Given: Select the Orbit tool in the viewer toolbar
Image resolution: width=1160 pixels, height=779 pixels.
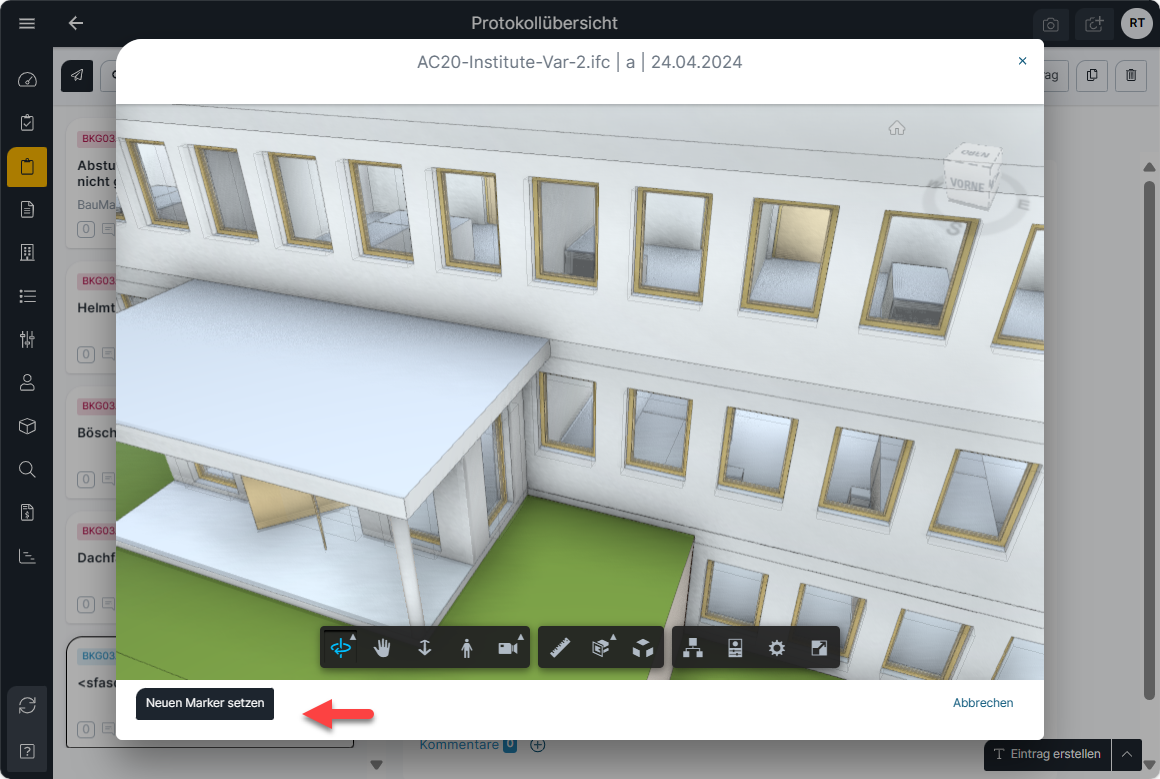Looking at the screenshot, I should tap(341, 648).
